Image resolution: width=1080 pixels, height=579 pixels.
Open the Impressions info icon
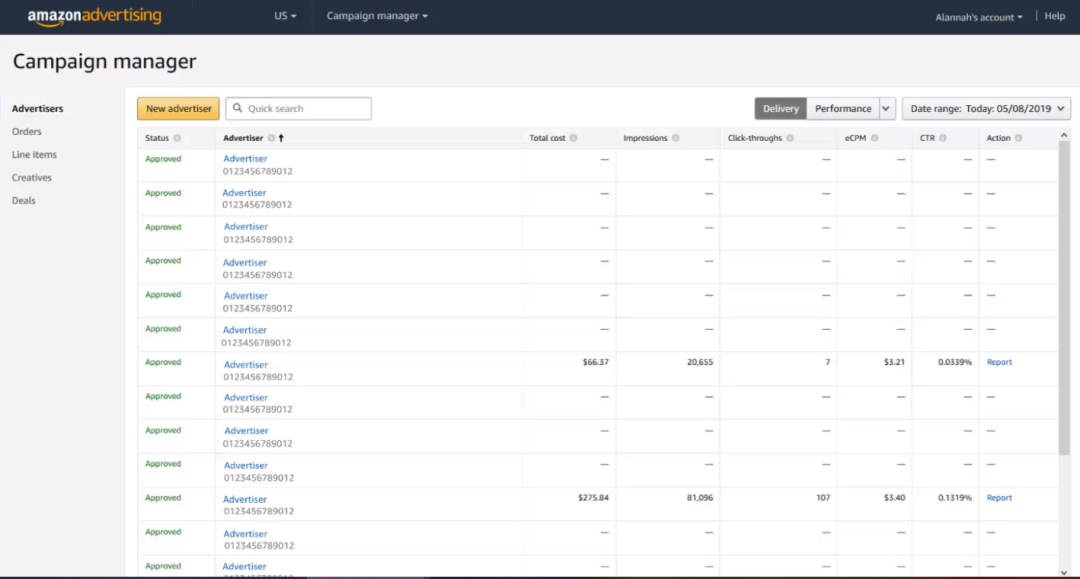676,138
